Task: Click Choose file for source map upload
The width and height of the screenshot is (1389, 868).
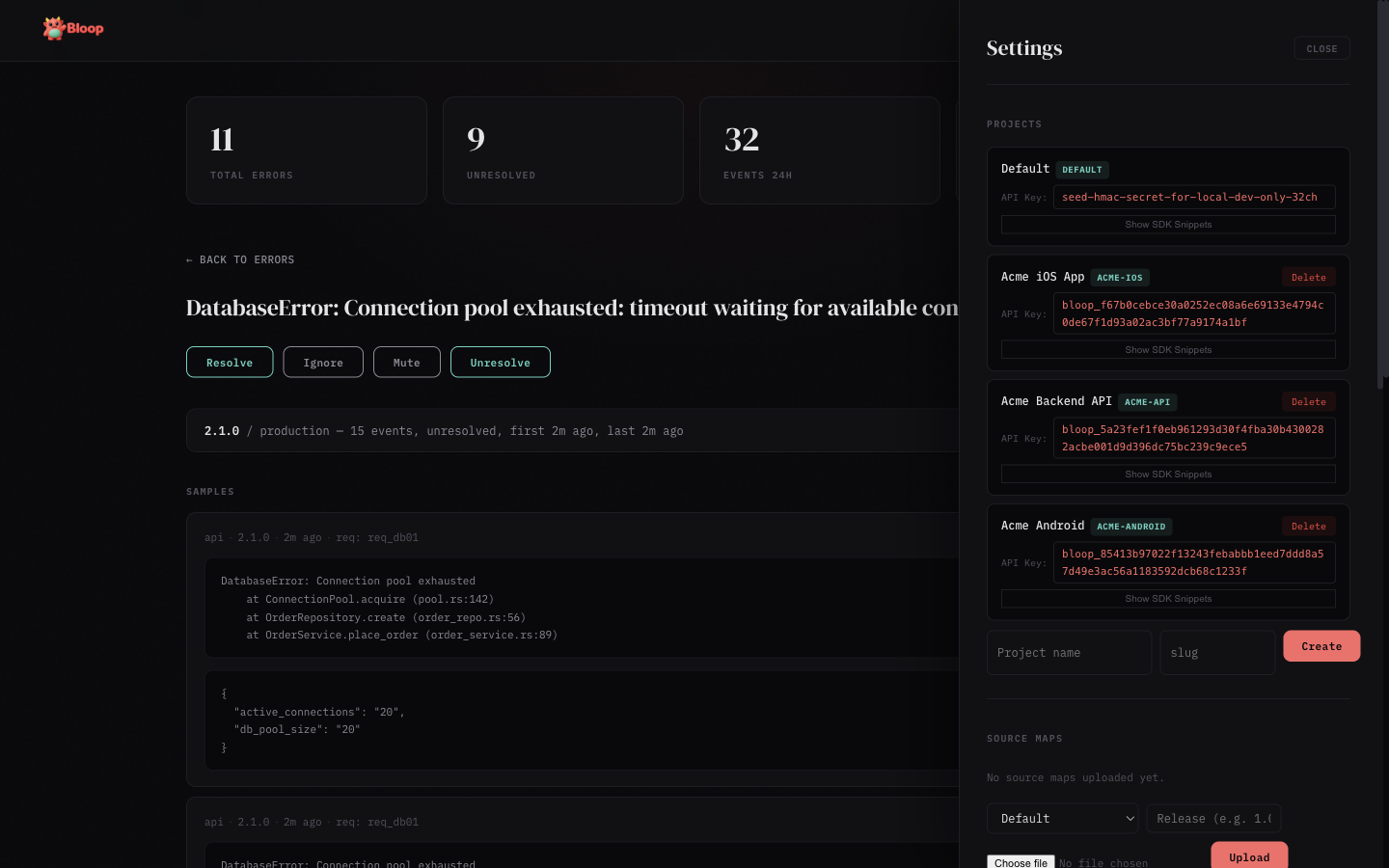Action: [x=1020, y=862]
